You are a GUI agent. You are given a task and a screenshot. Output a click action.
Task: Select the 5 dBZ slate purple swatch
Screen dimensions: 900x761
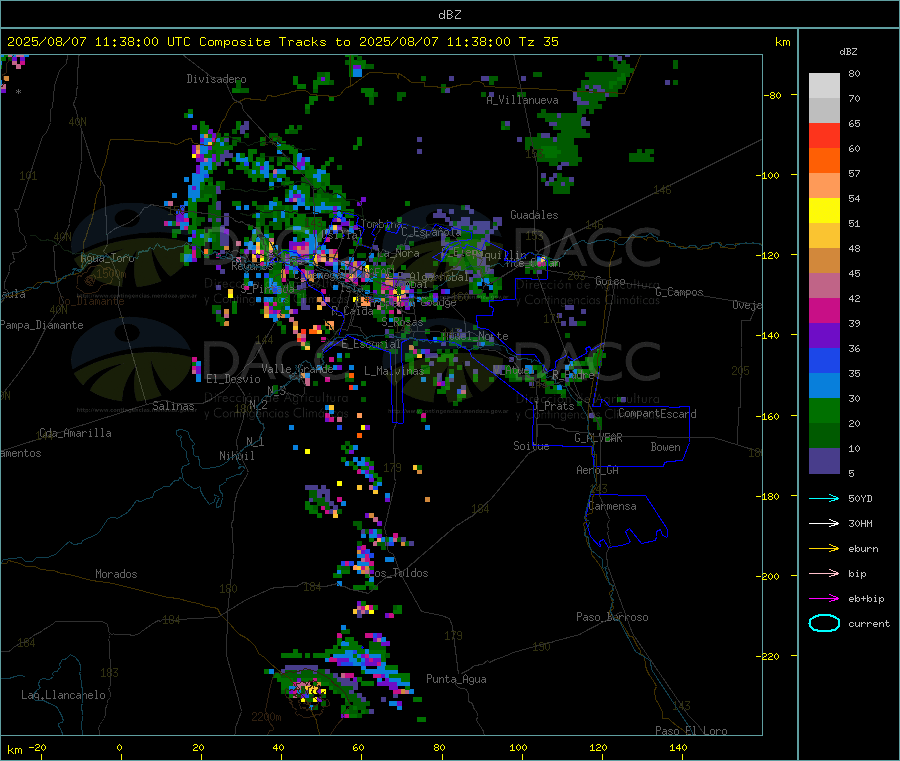click(824, 460)
